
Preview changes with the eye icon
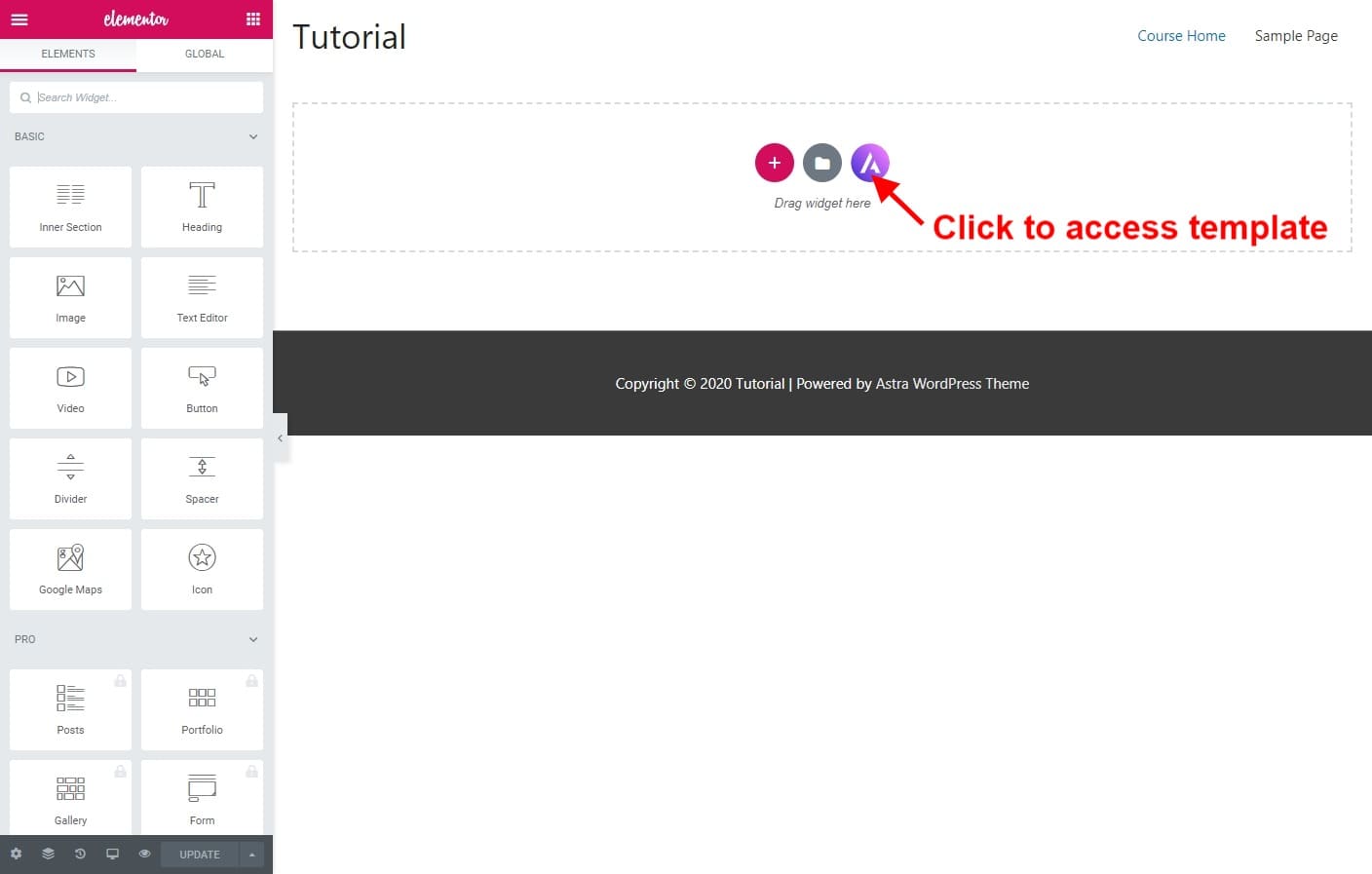click(144, 854)
